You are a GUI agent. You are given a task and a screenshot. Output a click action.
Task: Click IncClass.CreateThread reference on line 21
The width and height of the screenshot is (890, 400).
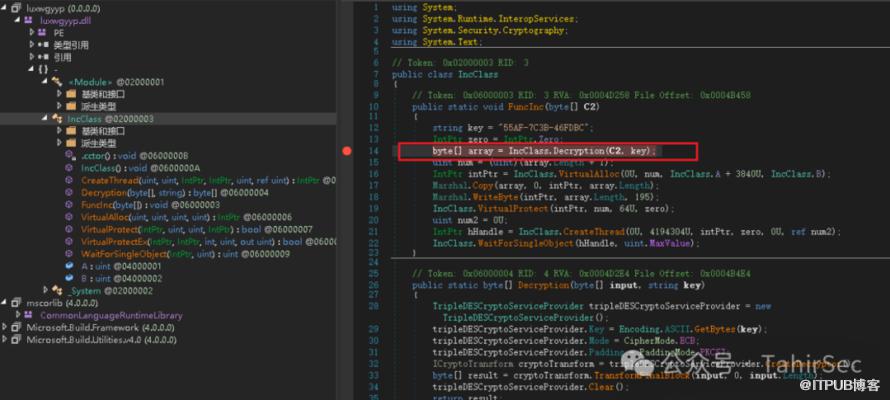[x=569, y=231]
